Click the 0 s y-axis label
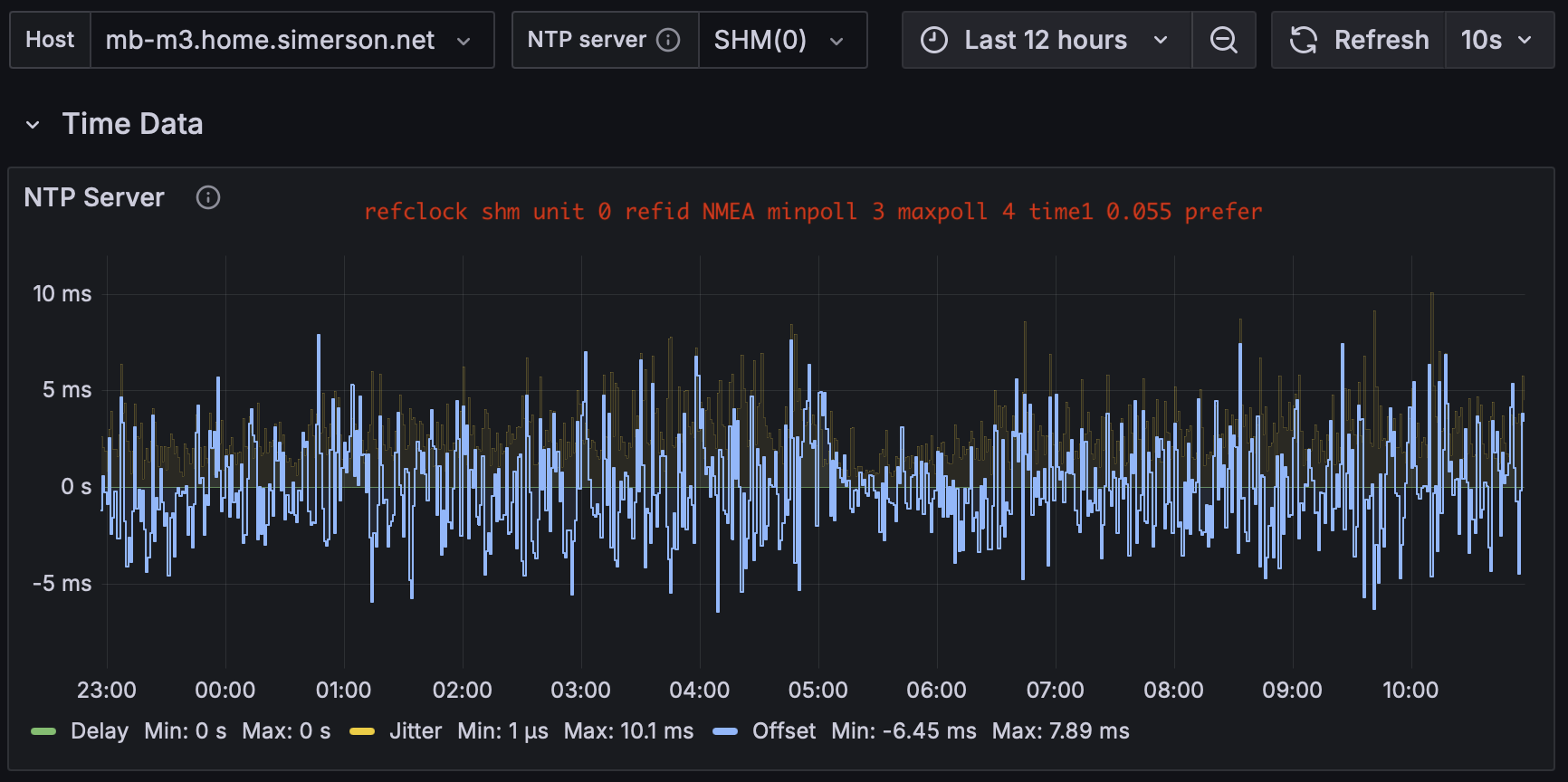 (x=76, y=487)
